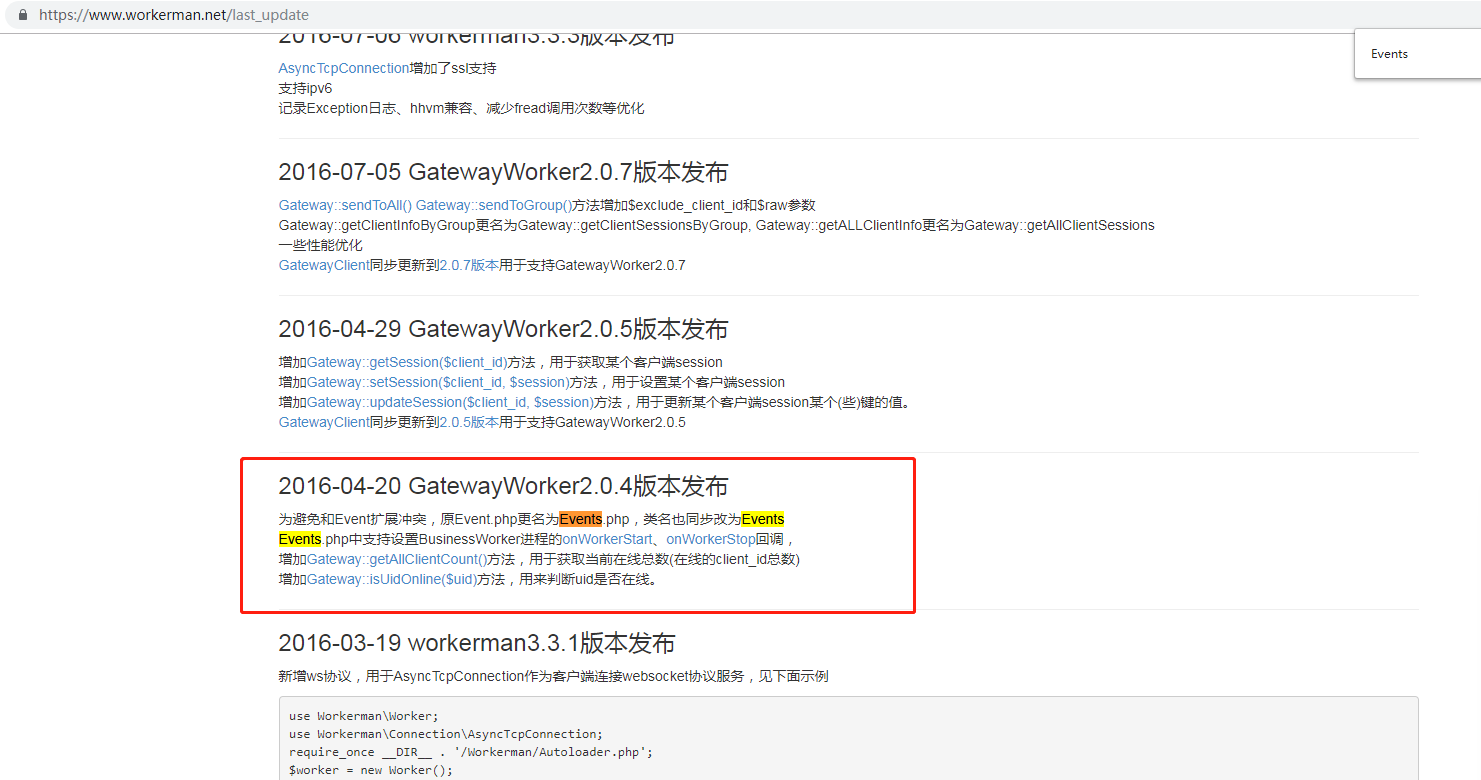Click code line use Workerman\Connection\AsyncTcpConnection;
Viewport: 1481px width, 780px height.
(446, 734)
